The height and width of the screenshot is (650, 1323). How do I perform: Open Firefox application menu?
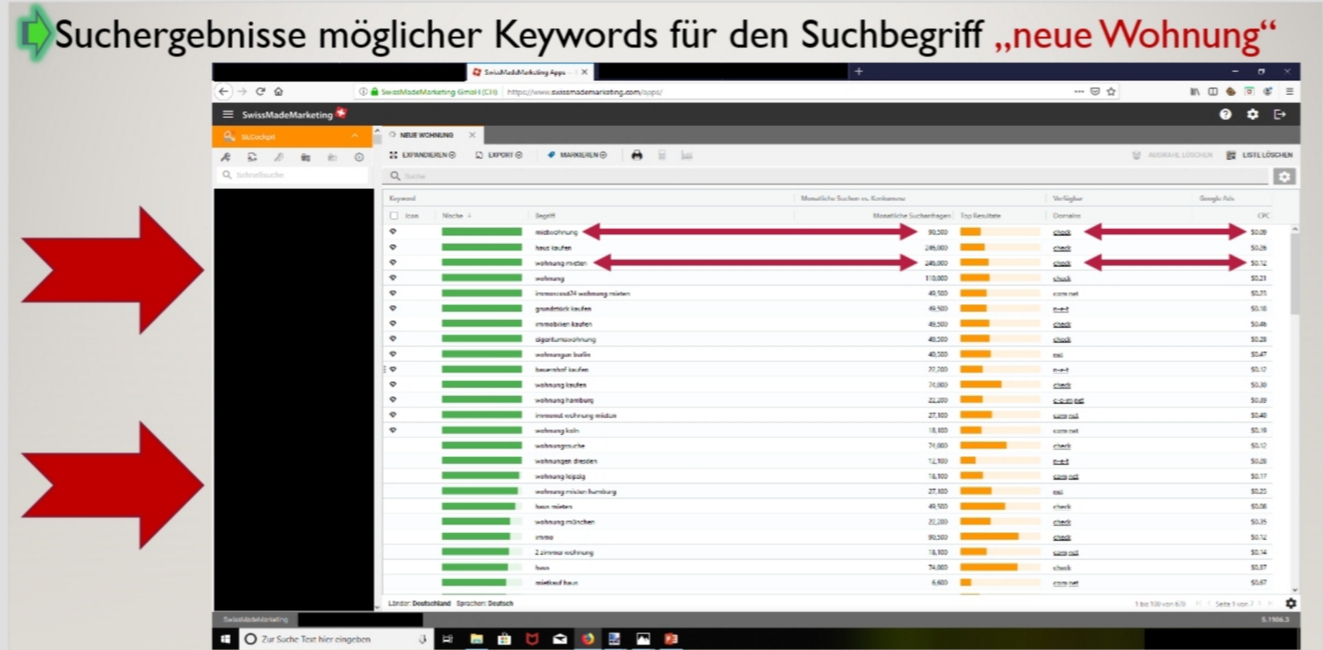[1290, 91]
